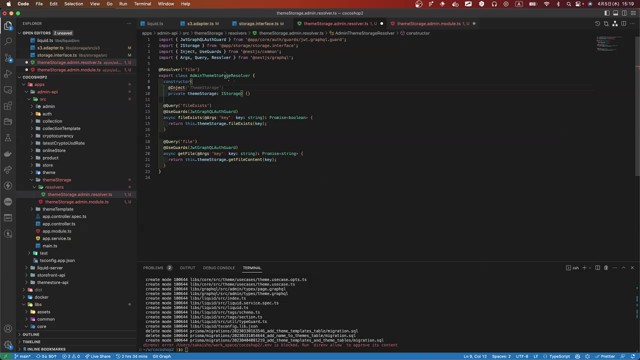Screen dimensions: 640x360
Task: Toggle the bottom panel layout button
Action: click(x=616, y=13)
